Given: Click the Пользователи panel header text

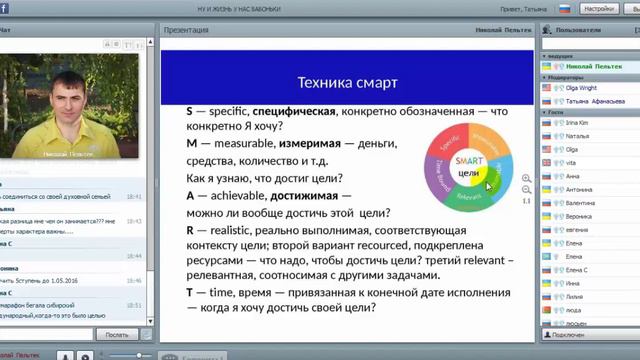Looking at the screenshot, I should coord(578,30).
